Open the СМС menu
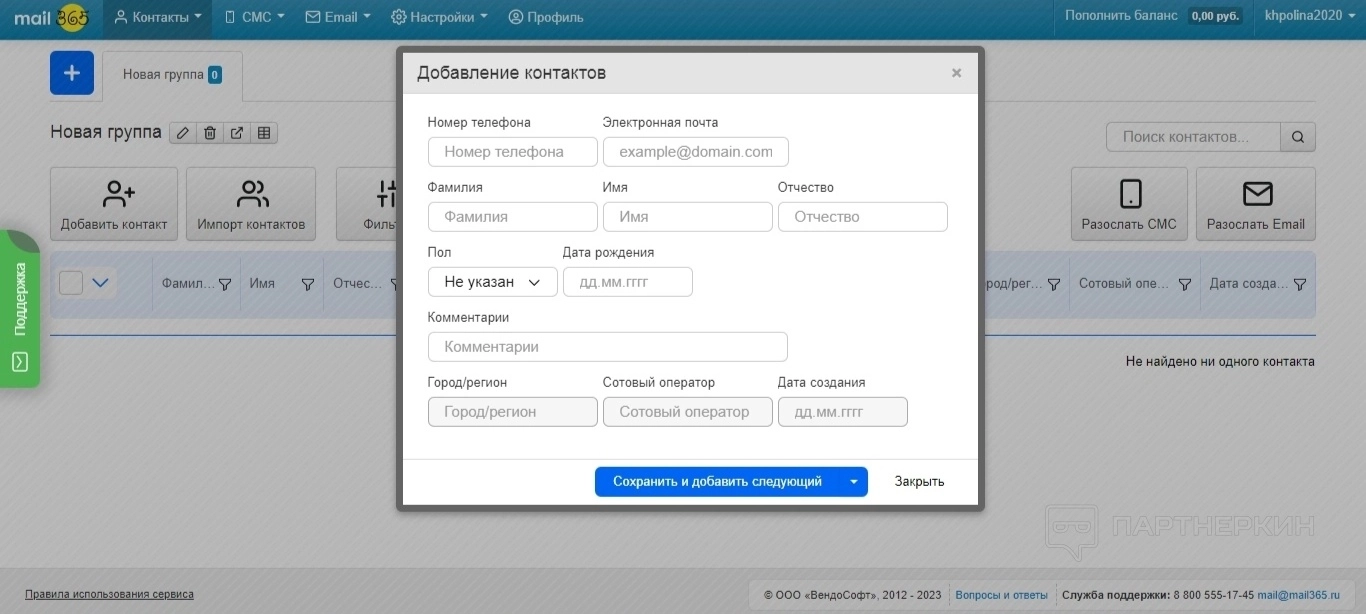 point(255,17)
